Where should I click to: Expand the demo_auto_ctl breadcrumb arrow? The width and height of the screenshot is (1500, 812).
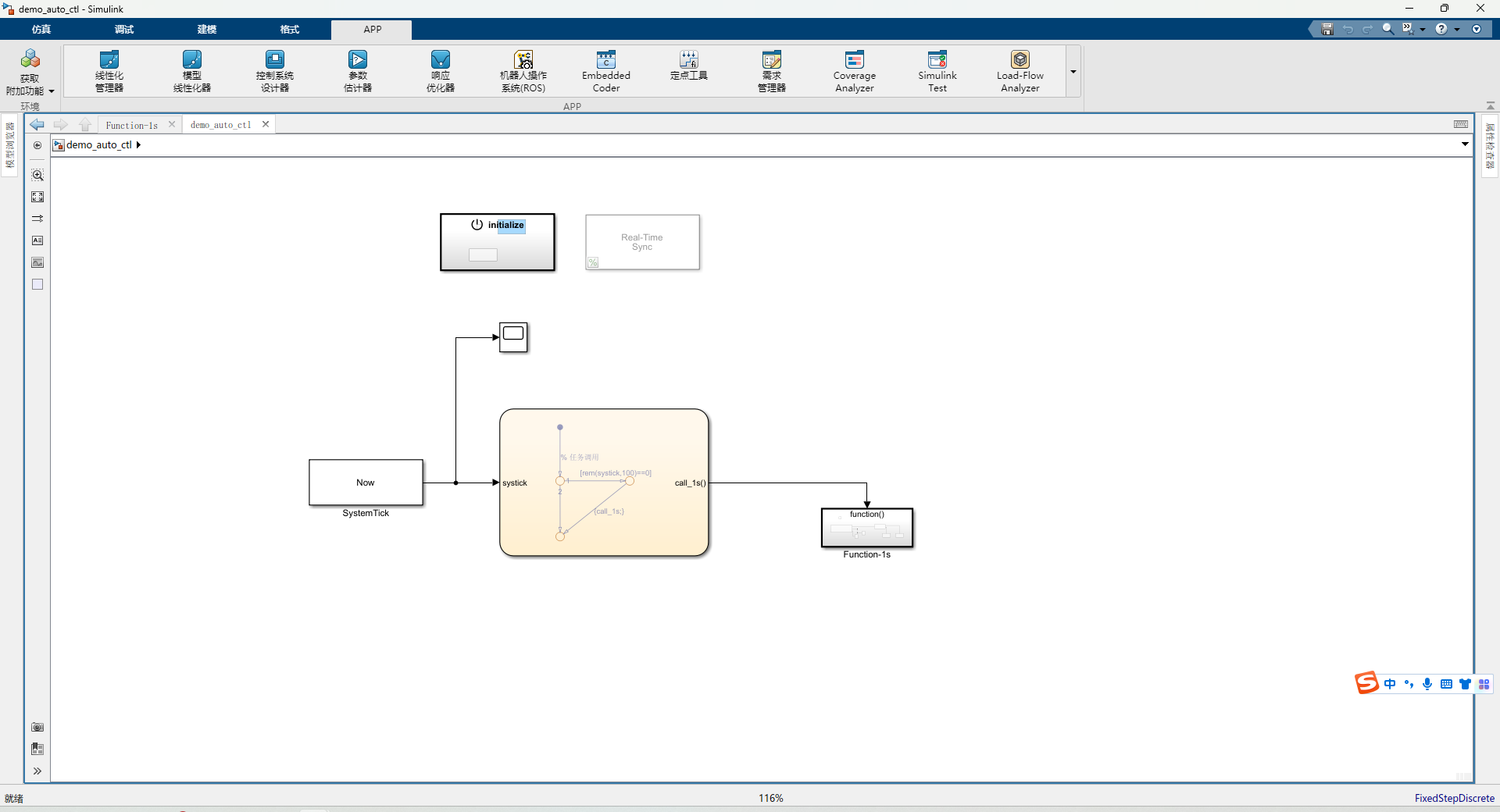138,145
